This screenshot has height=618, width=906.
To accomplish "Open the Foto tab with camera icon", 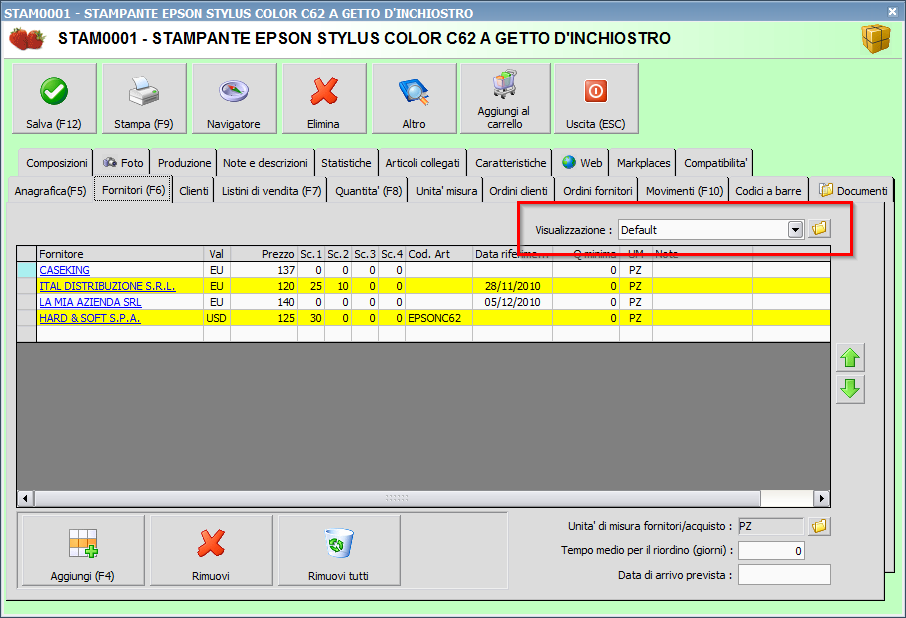I will [x=122, y=163].
